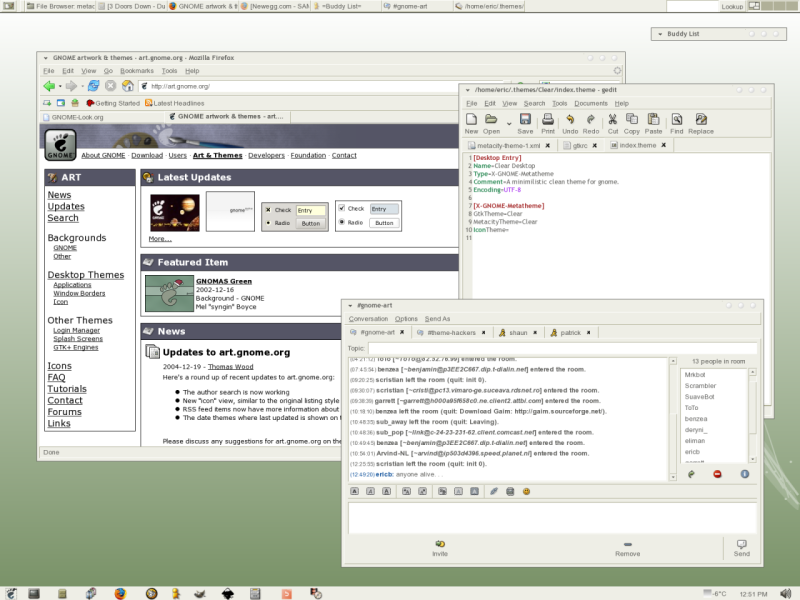Switch to gtkrc tab in gedit
This screenshot has height=600, width=800.
[580, 145]
